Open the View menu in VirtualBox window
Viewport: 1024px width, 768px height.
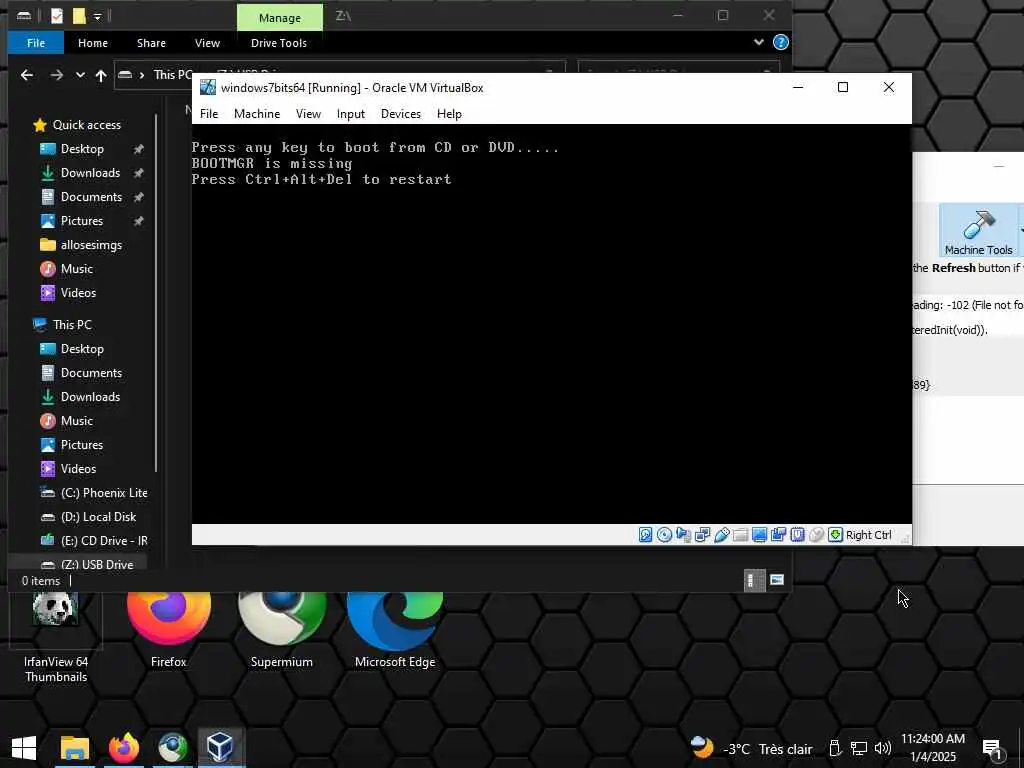coord(308,114)
